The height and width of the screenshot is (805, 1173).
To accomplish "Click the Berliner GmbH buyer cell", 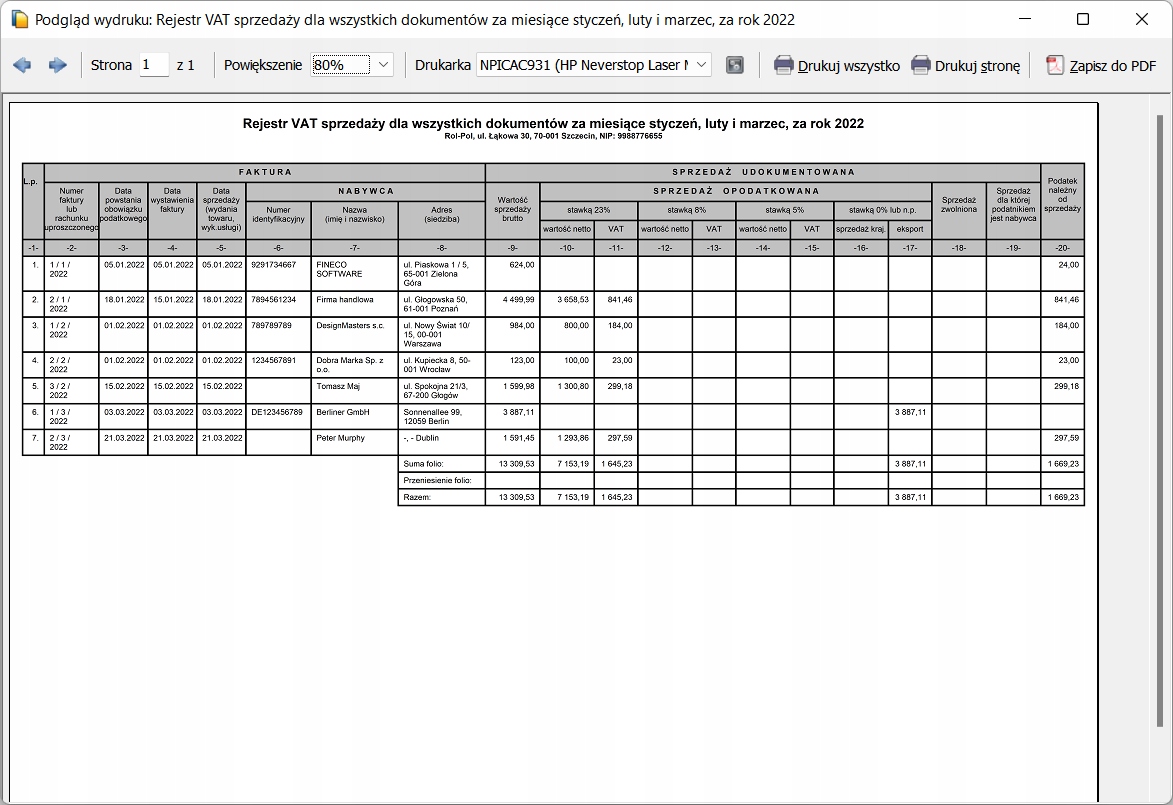I will [x=354, y=412].
